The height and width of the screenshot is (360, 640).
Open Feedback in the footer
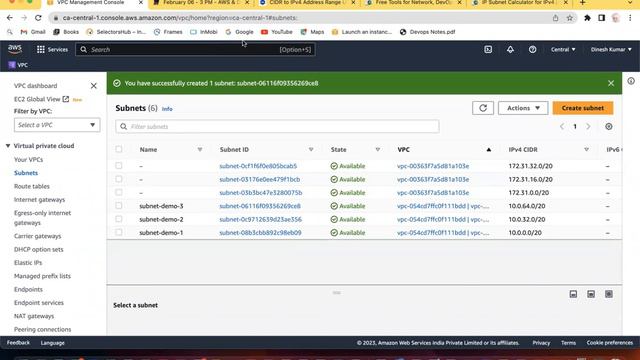pos(18,343)
